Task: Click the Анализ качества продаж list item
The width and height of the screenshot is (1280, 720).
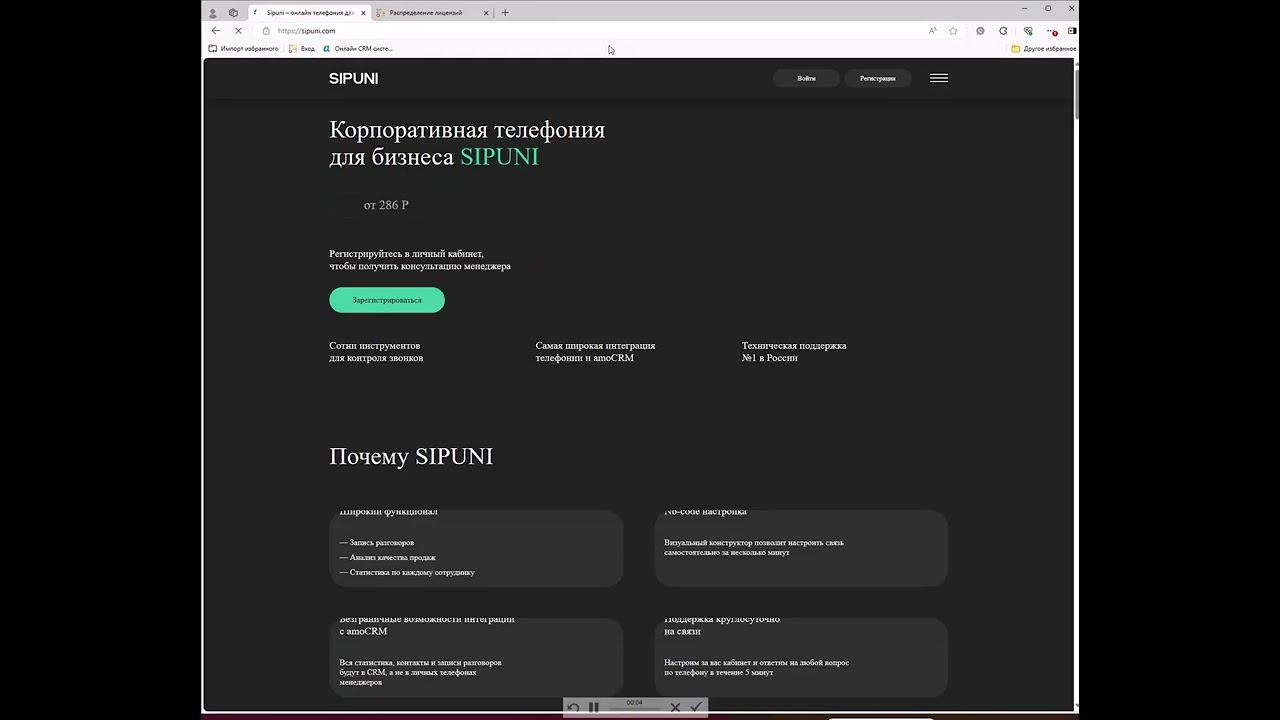Action: pos(388,557)
